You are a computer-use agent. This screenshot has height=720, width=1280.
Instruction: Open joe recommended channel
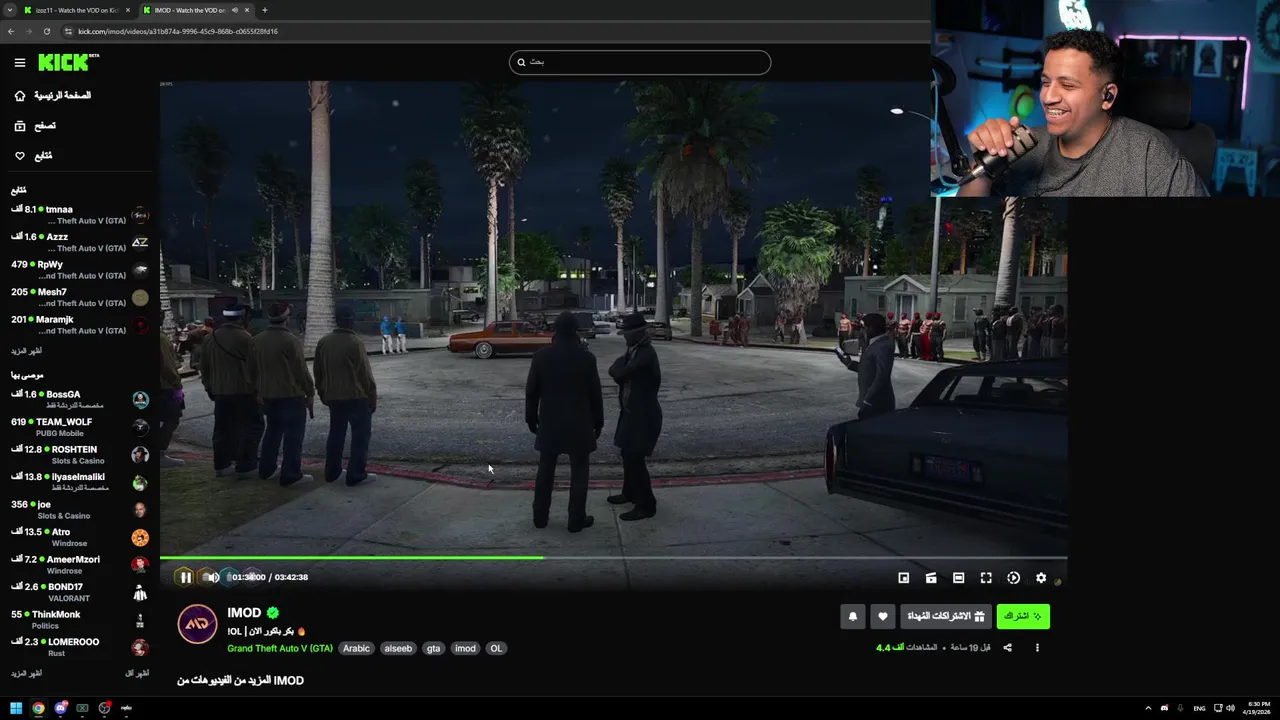click(80, 509)
